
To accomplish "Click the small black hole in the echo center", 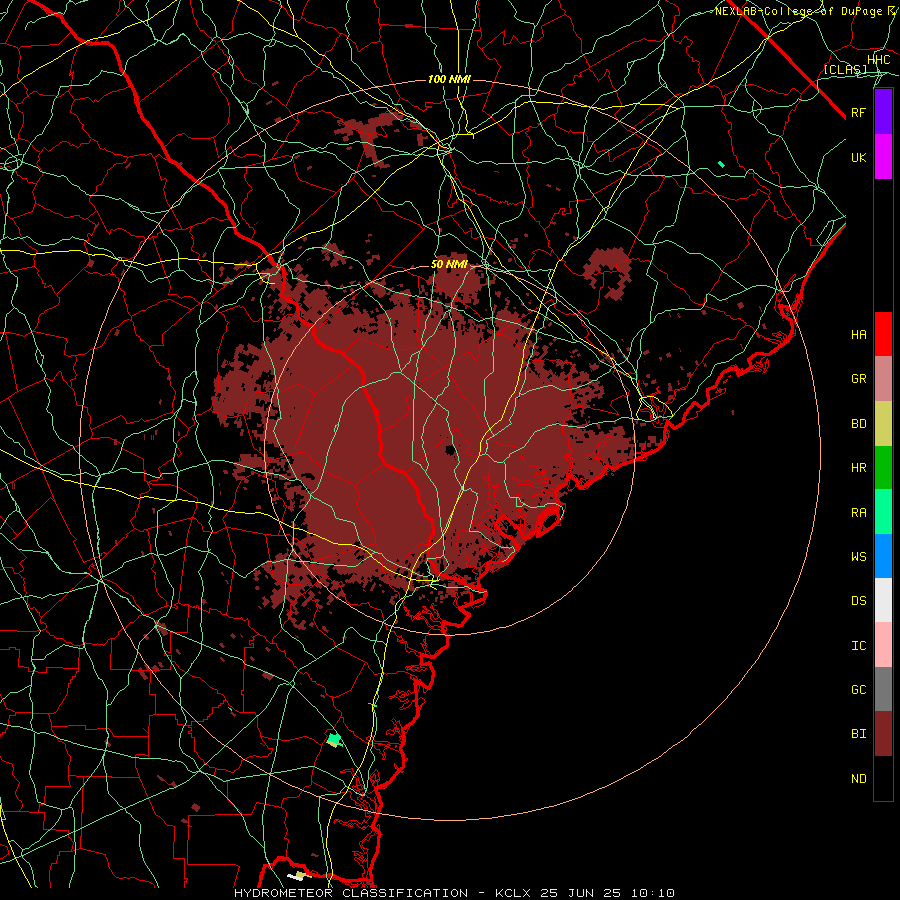I will 451,449.
